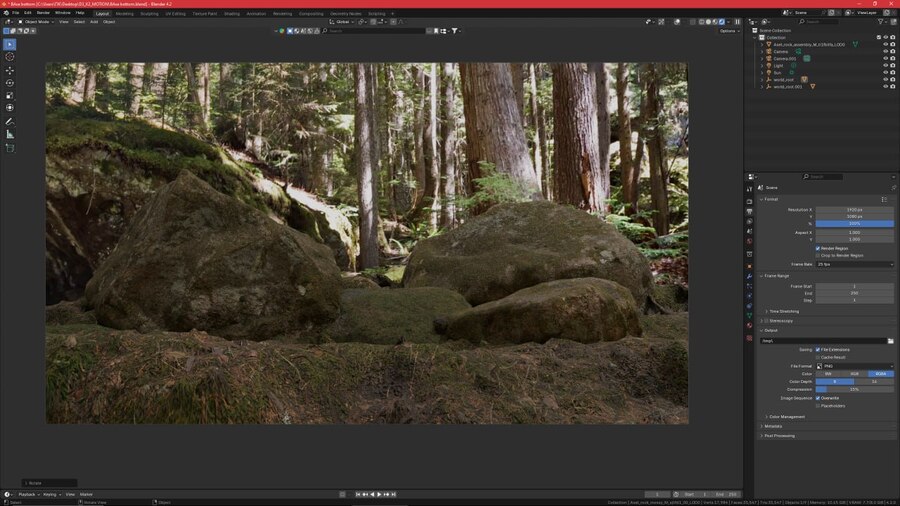Viewport: 900px width, 506px height.
Task: Enable the Crop to Render Region checkbox
Action: 818,255
